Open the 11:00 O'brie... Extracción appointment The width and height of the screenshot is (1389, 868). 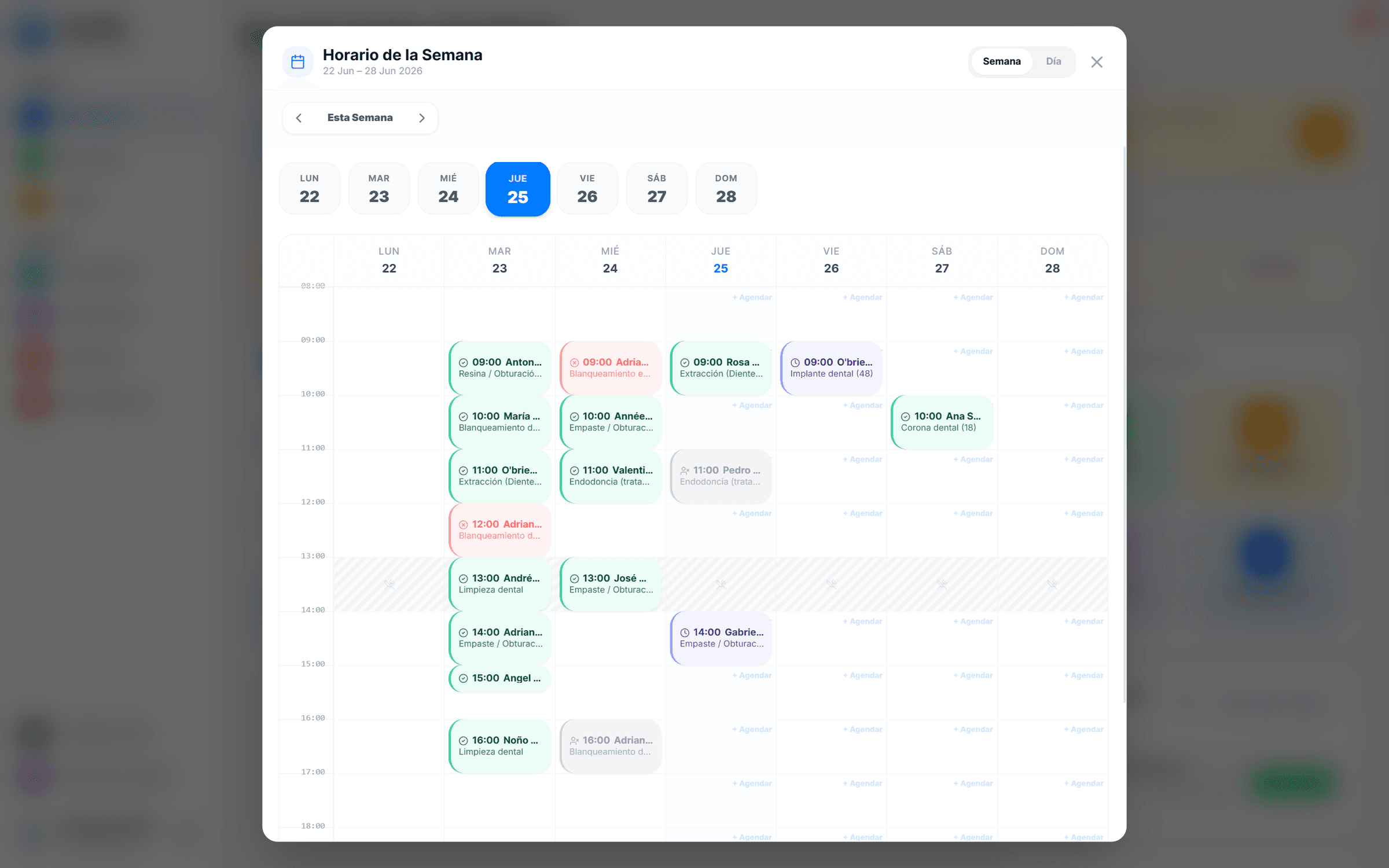[x=500, y=476]
